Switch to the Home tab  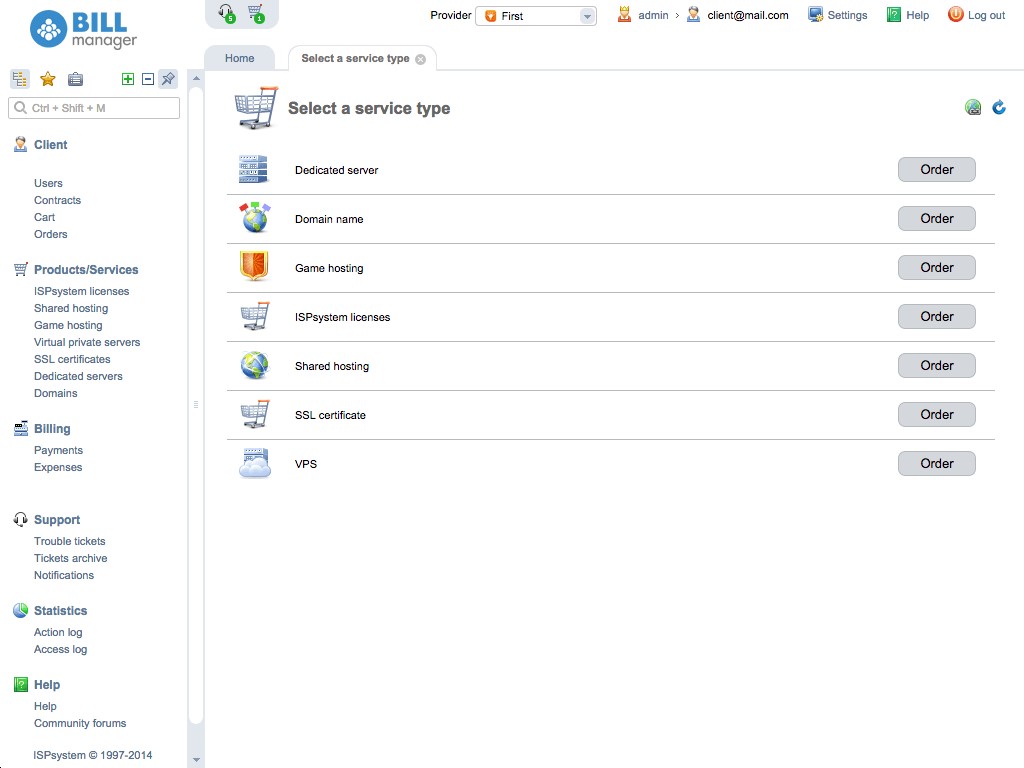239,58
